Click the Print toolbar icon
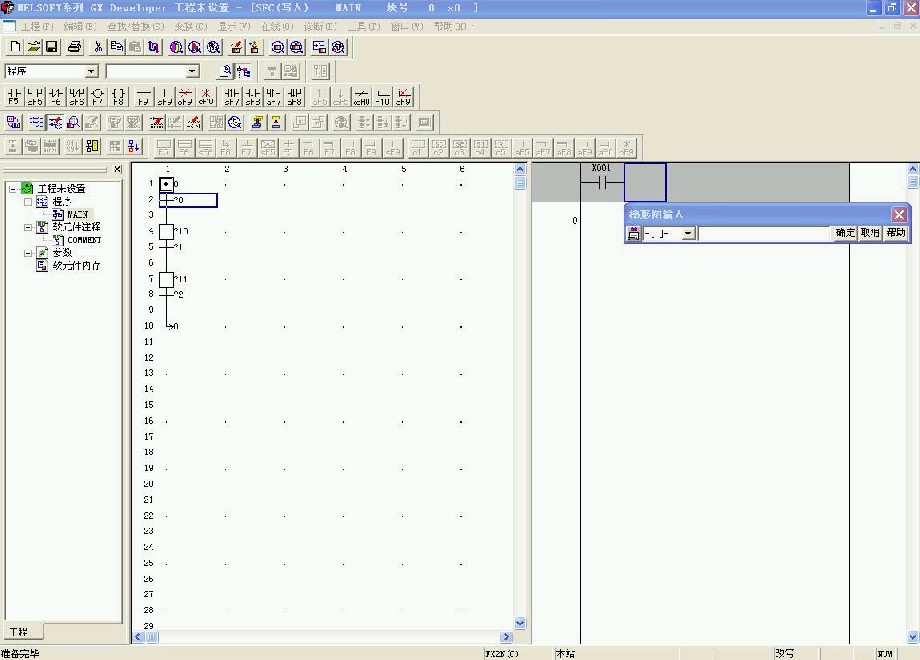The height and width of the screenshot is (660, 920). coord(74,47)
